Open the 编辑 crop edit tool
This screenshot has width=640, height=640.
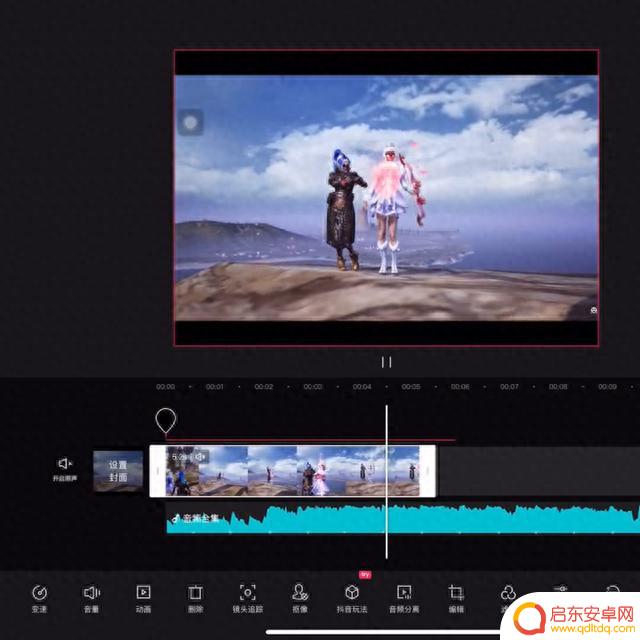pyautogui.click(x=456, y=598)
